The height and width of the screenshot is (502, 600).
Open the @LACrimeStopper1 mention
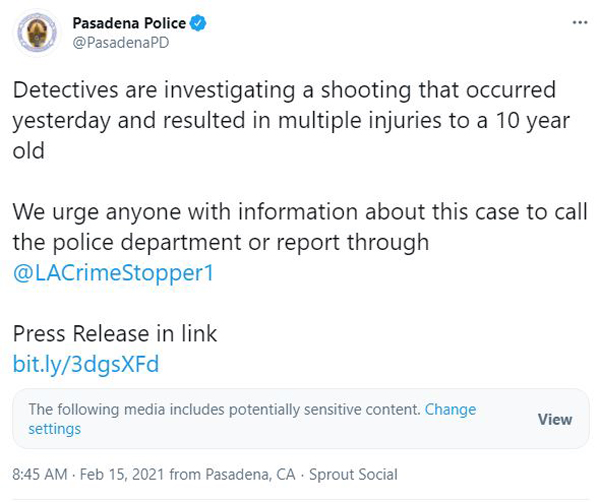113,273
